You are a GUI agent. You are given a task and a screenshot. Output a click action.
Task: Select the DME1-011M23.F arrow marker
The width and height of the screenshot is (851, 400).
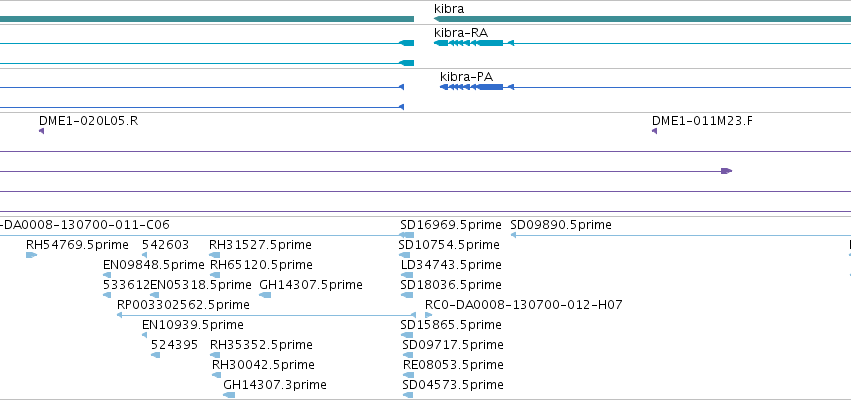[655, 131]
